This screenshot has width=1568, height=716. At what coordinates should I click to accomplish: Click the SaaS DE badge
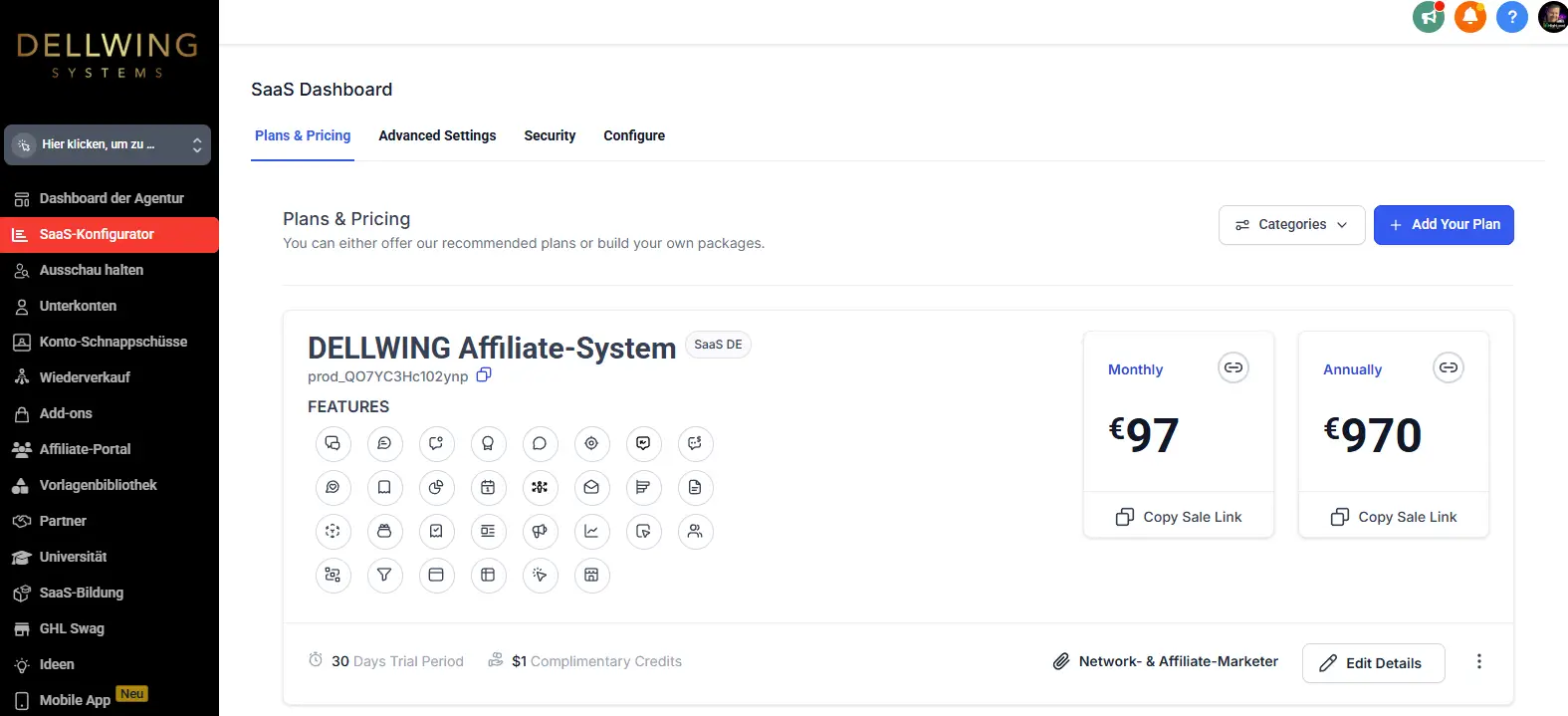tap(718, 345)
